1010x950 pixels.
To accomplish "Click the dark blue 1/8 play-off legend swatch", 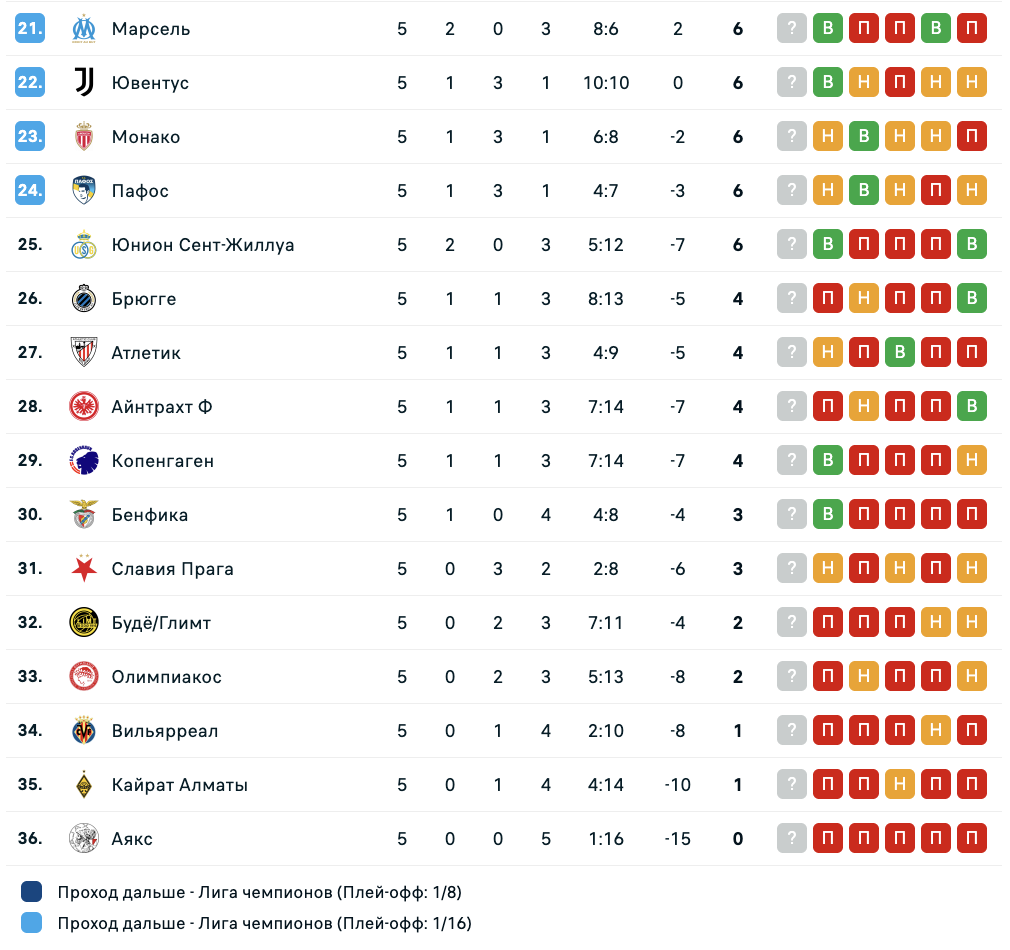I will (31, 892).
